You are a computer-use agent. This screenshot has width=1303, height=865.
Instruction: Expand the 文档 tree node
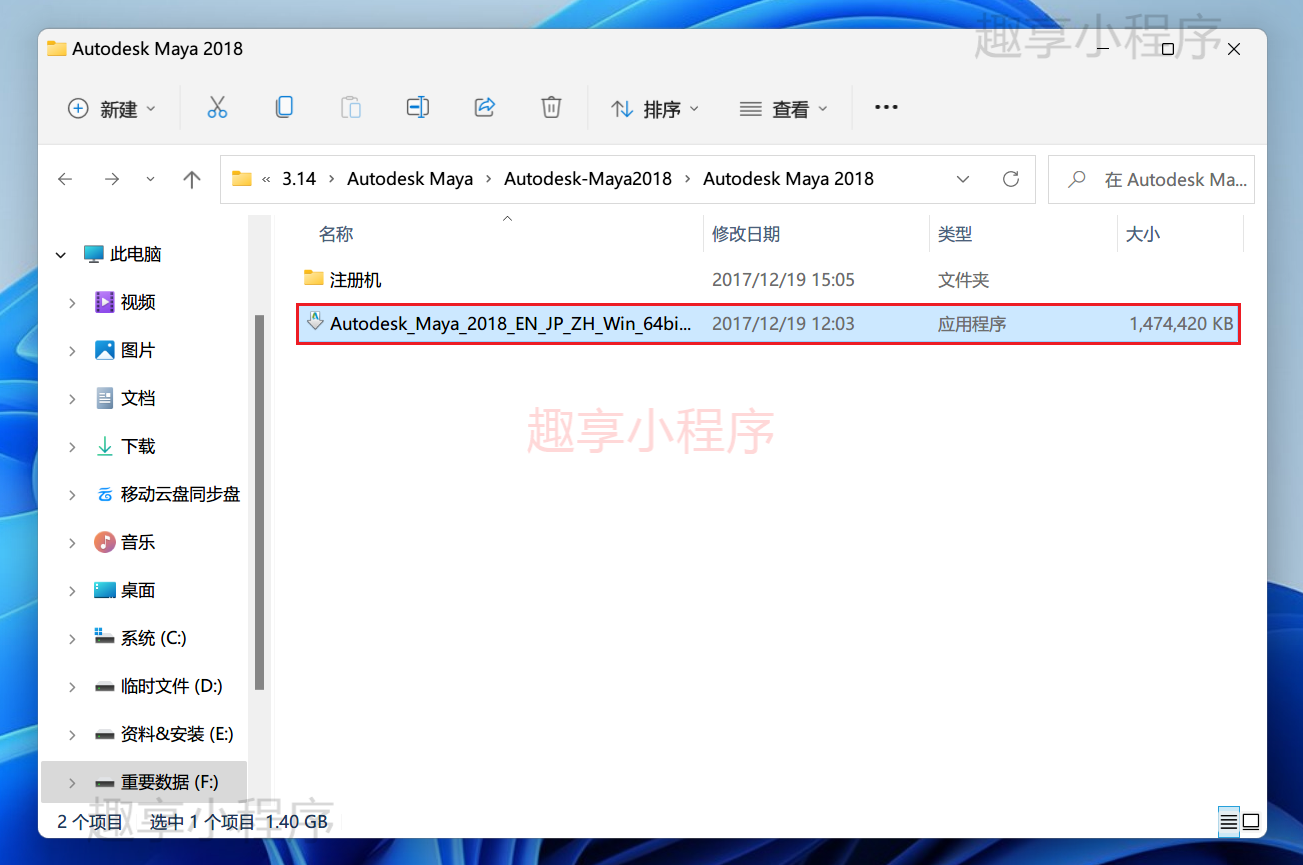[x=72, y=398]
